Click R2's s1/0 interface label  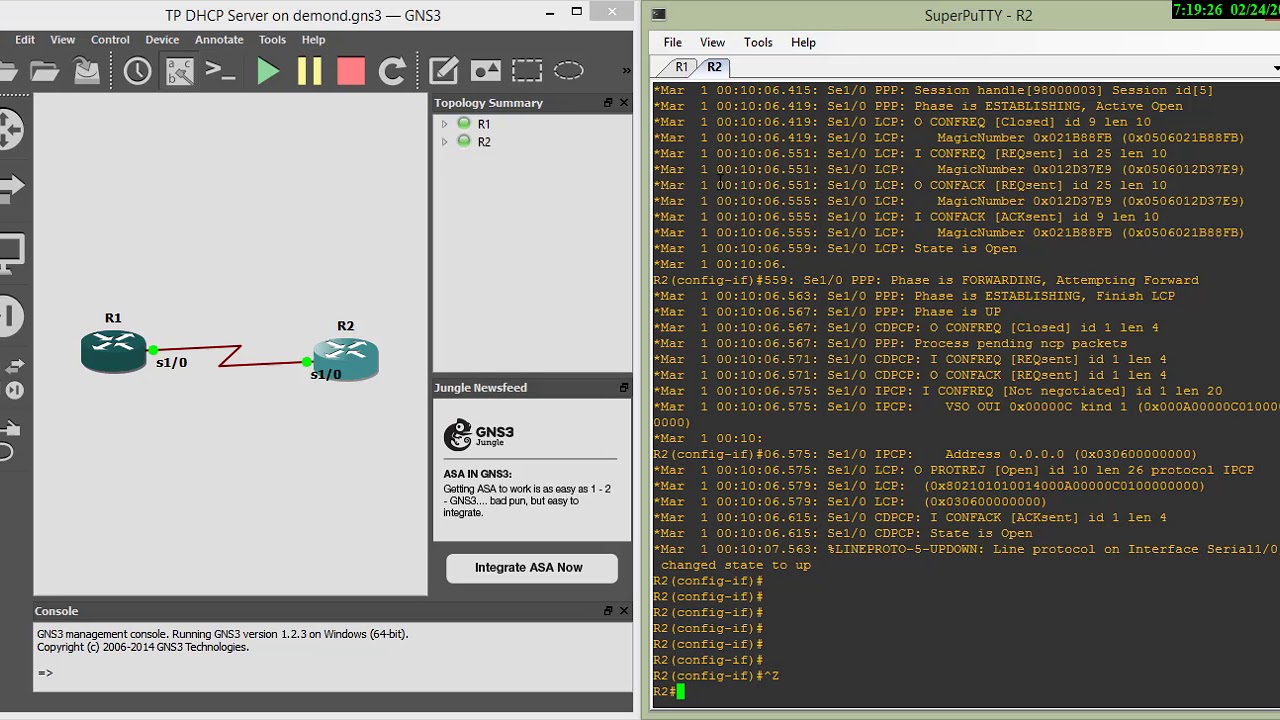point(326,375)
